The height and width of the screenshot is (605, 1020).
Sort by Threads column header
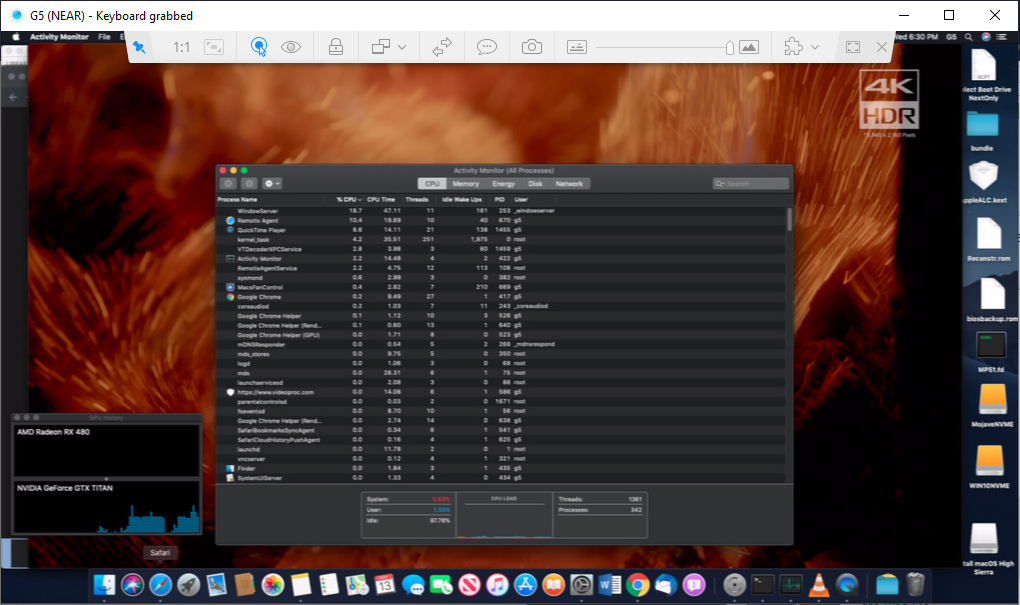(417, 200)
